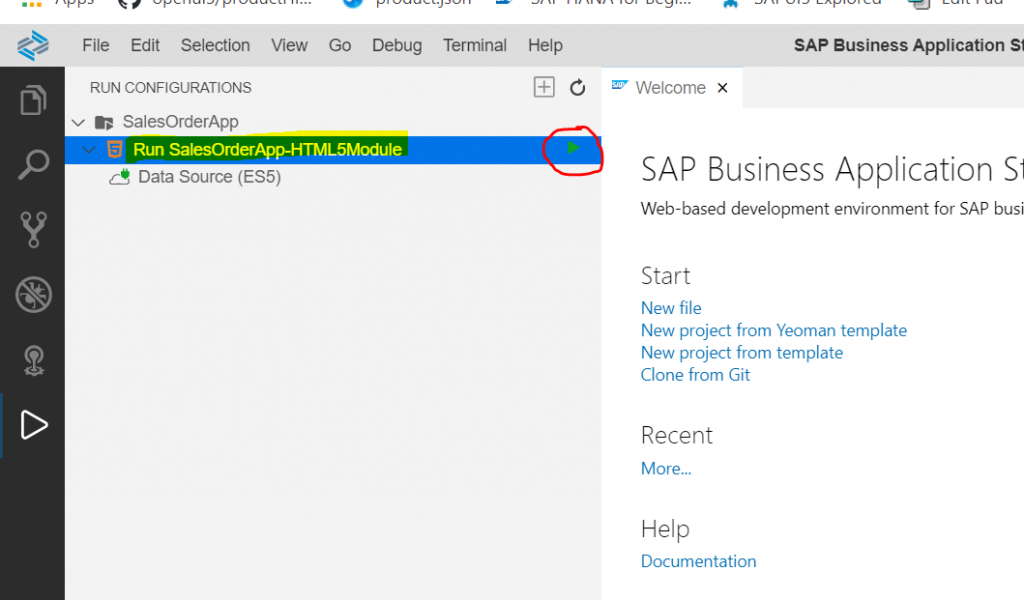The height and width of the screenshot is (600, 1024).
Task: Click the New file link
Action: pos(671,308)
